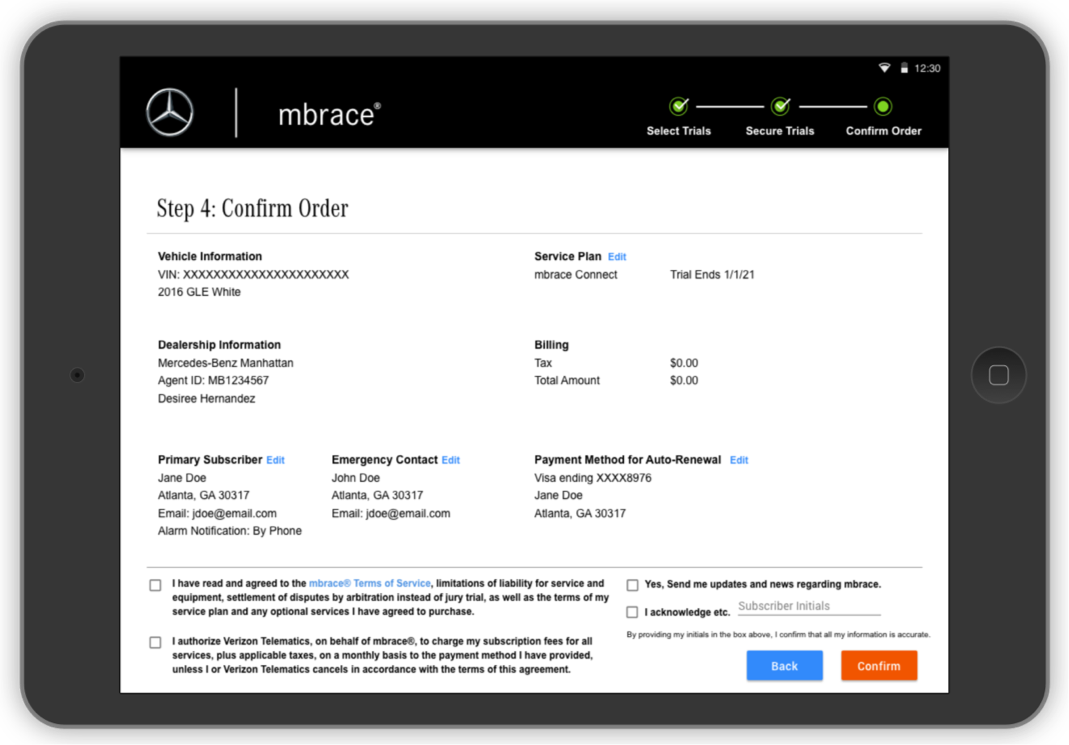Click the Select Trials step checkmark
Image resolution: width=1069 pixels, height=745 pixels.
679,106
